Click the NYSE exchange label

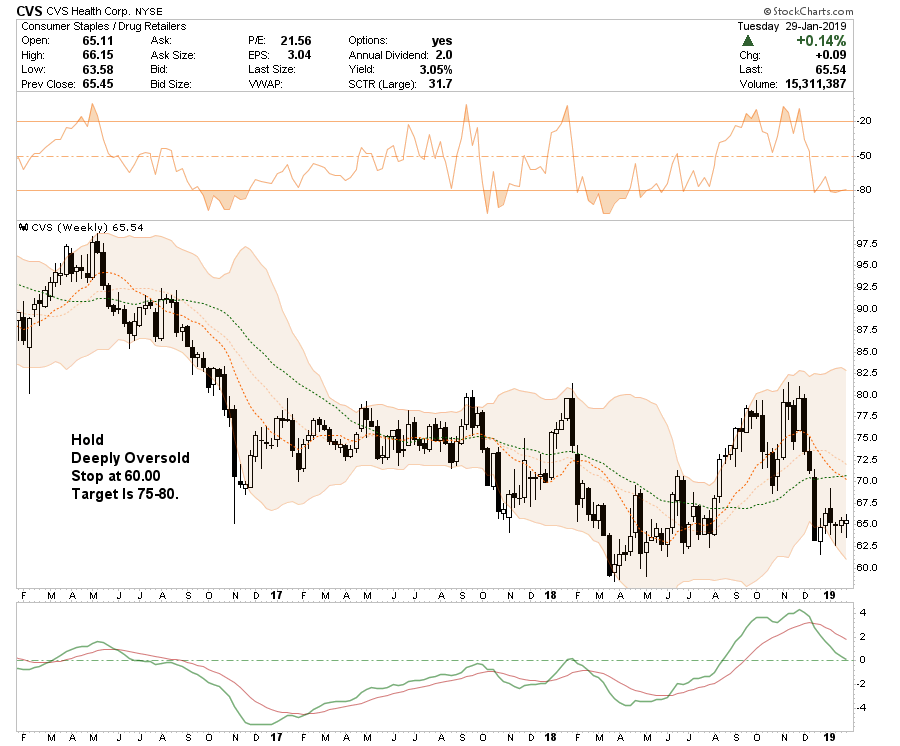(x=149, y=11)
